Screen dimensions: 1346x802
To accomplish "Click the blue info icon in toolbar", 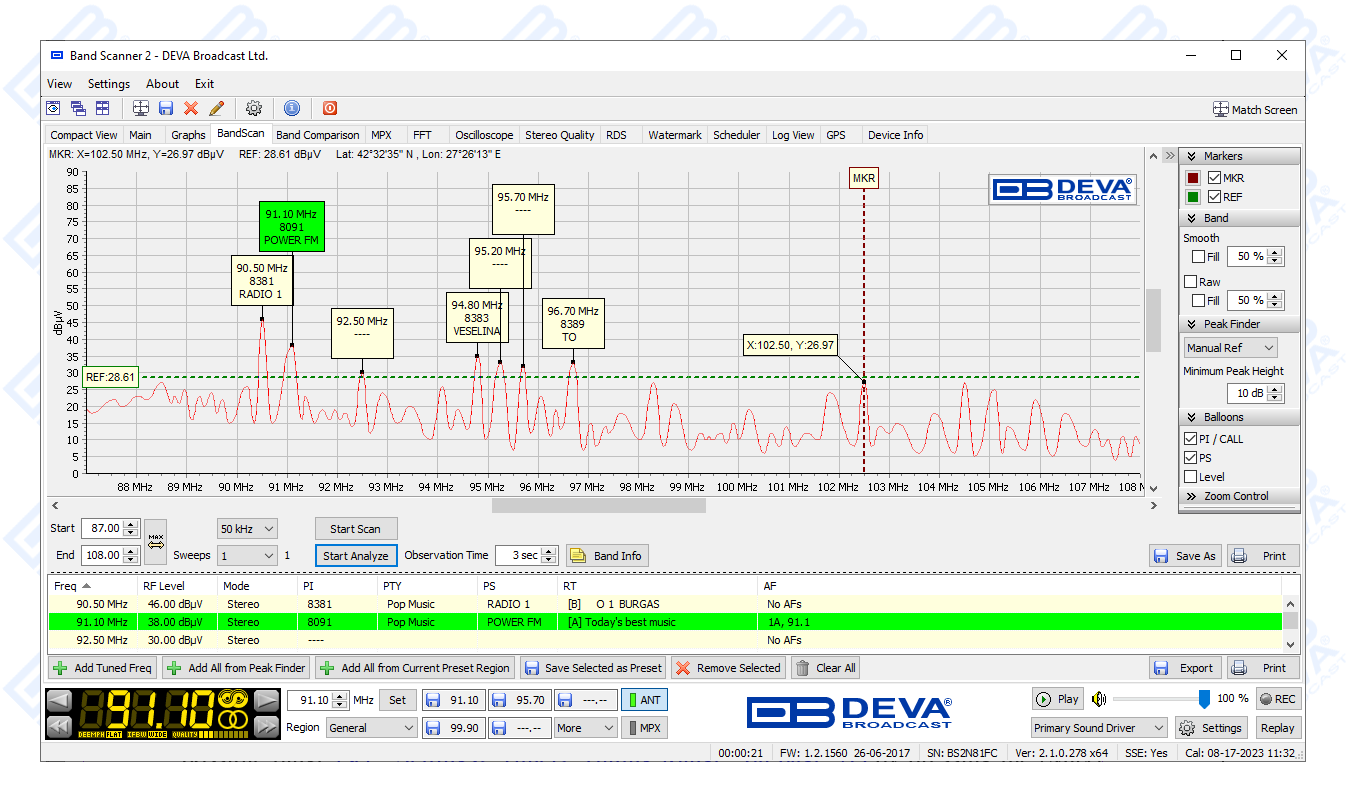I will [292, 108].
